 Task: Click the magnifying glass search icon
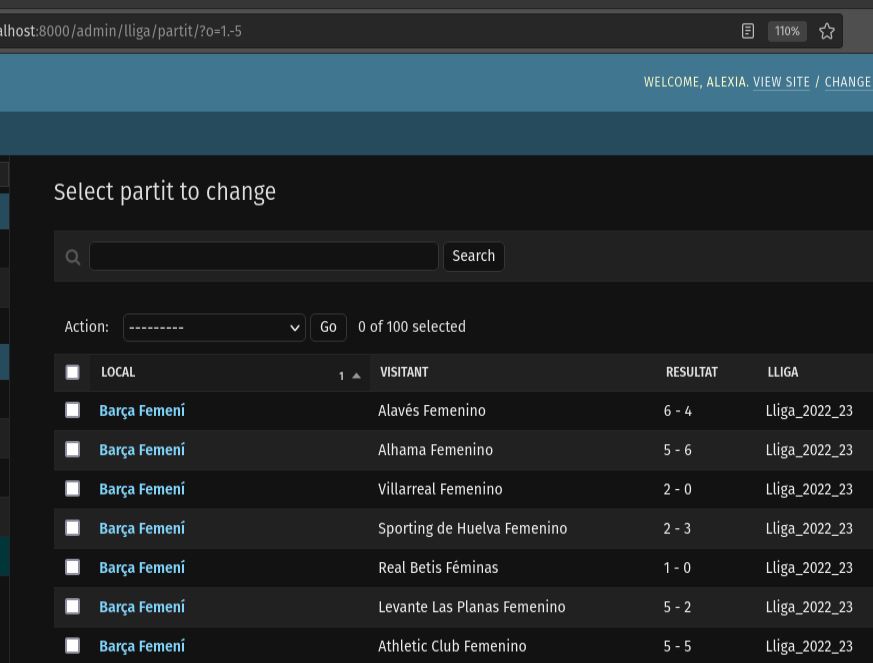72,257
